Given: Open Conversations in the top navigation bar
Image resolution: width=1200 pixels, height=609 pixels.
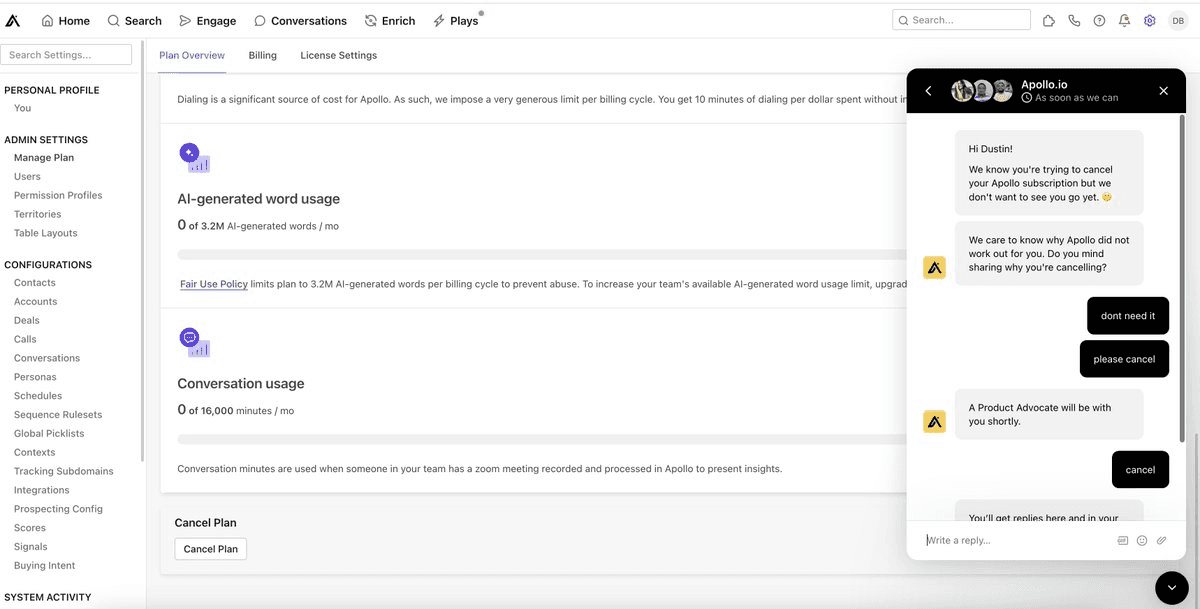Looking at the screenshot, I should coord(300,20).
